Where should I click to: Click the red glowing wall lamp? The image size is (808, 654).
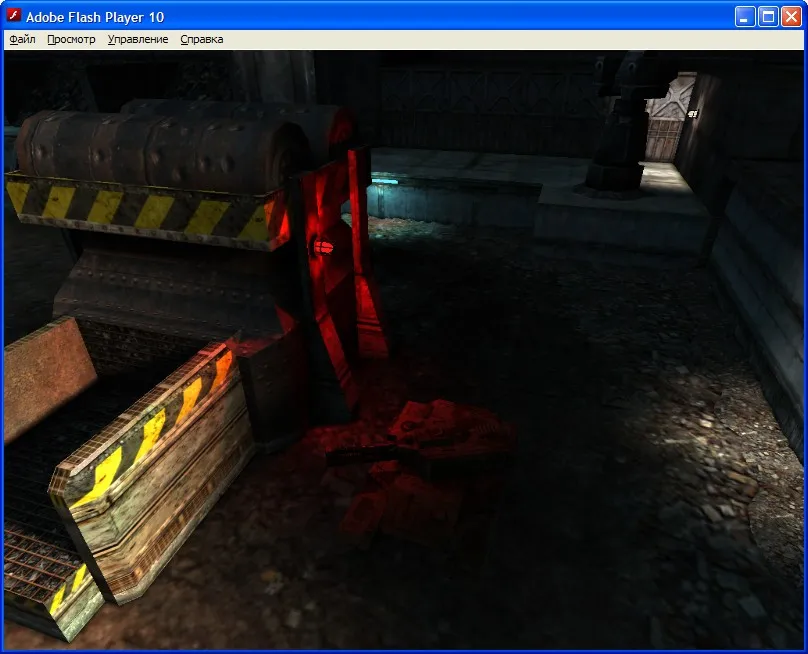[323, 246]
